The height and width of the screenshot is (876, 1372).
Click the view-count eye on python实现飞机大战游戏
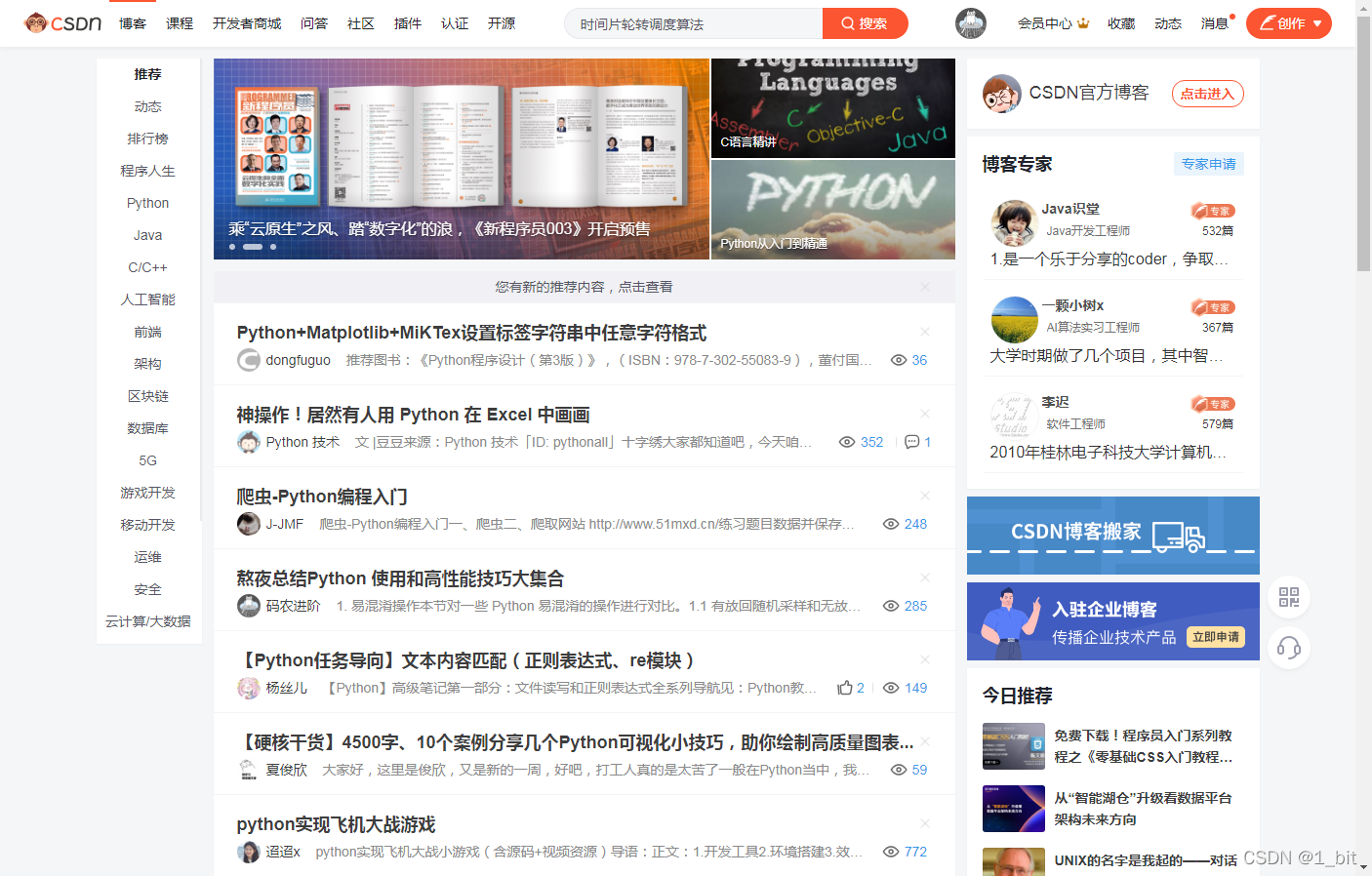pyautogui.click(x=891, y=852)
